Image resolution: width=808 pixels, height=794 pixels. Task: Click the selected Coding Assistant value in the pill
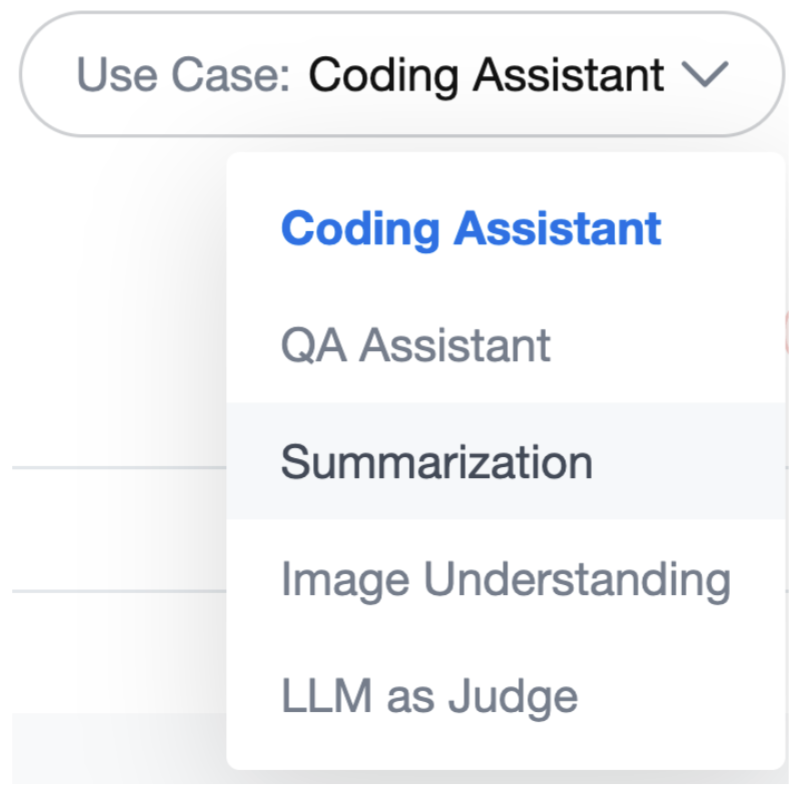pyautogui.click(x=486, y=75)
